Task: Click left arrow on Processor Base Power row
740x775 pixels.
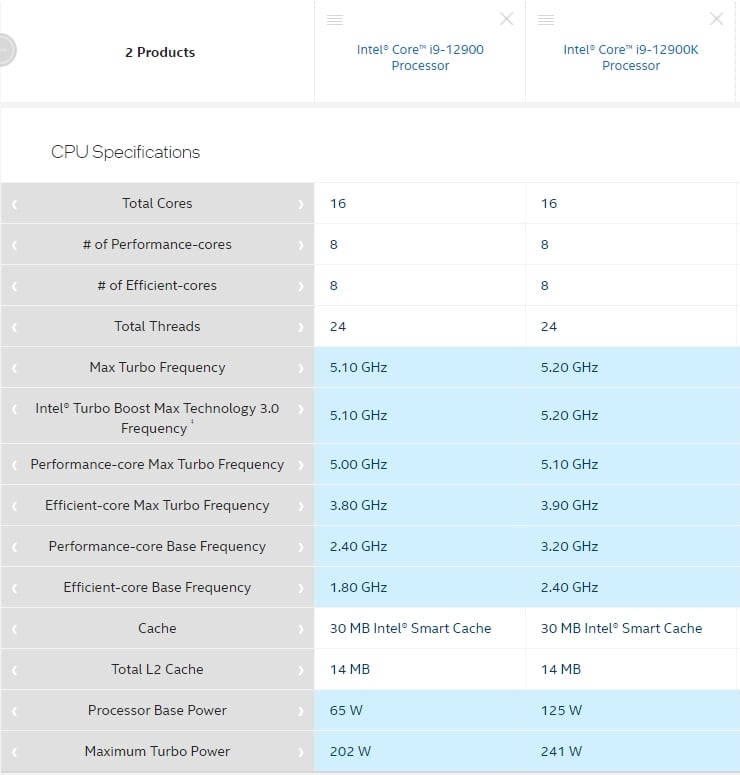Action: [14, 711]
